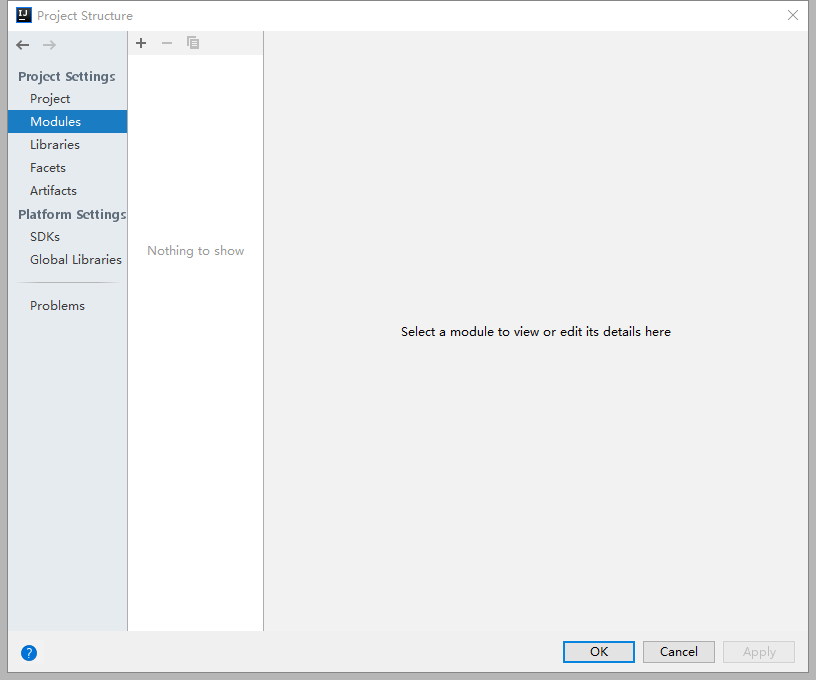Open the help question mark icon
Image resolution: width=816 pixels, height=680 pixels.
[28, 652]
